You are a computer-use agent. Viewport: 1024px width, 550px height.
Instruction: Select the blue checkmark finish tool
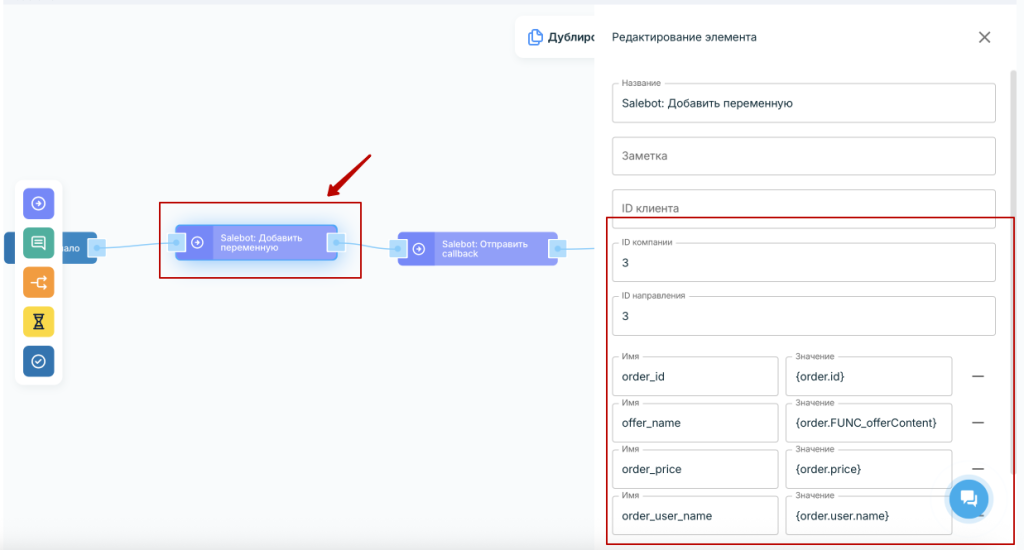coord(39,361)
